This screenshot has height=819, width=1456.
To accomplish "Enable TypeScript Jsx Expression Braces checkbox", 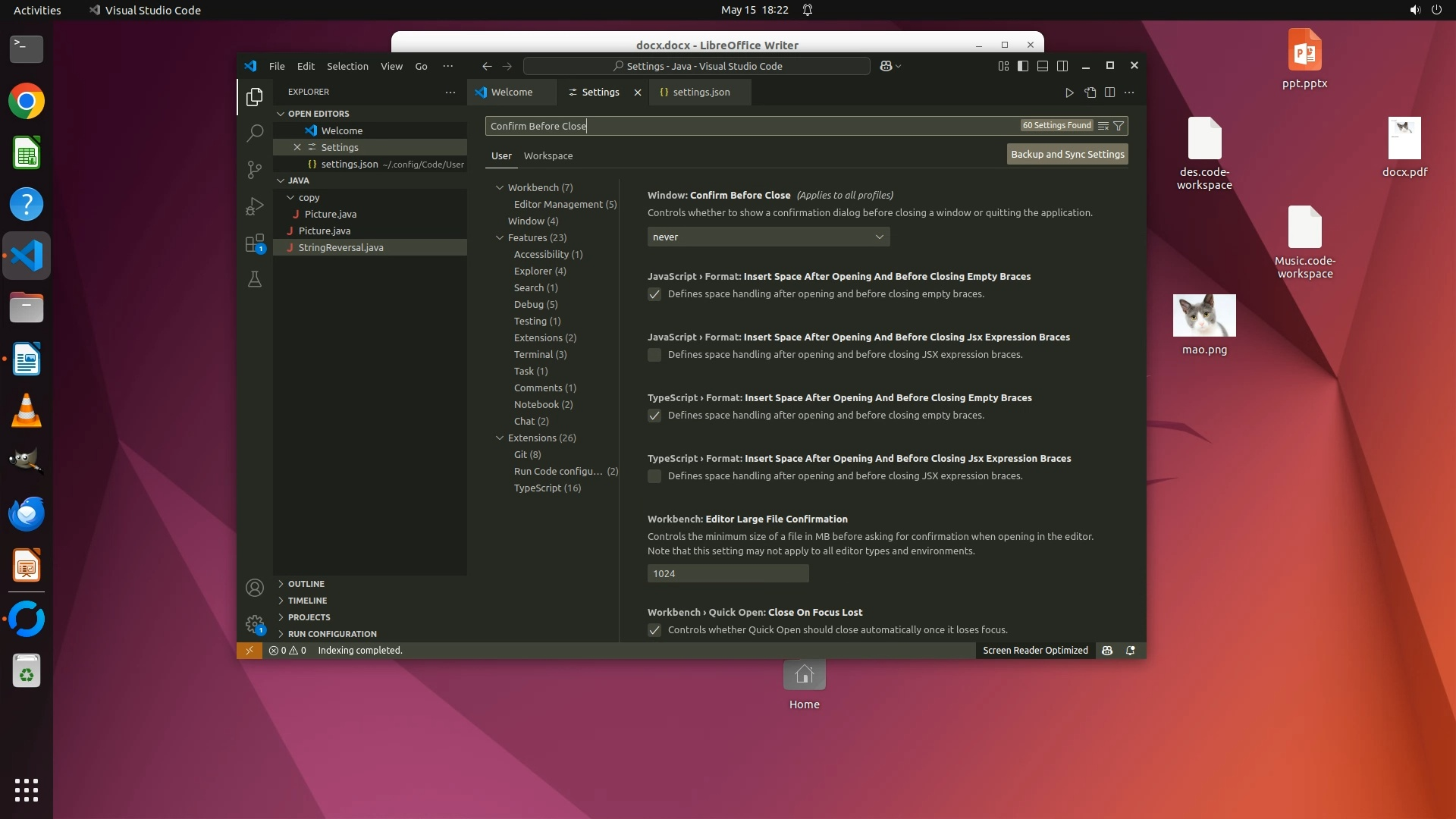I will coord(654,476).
